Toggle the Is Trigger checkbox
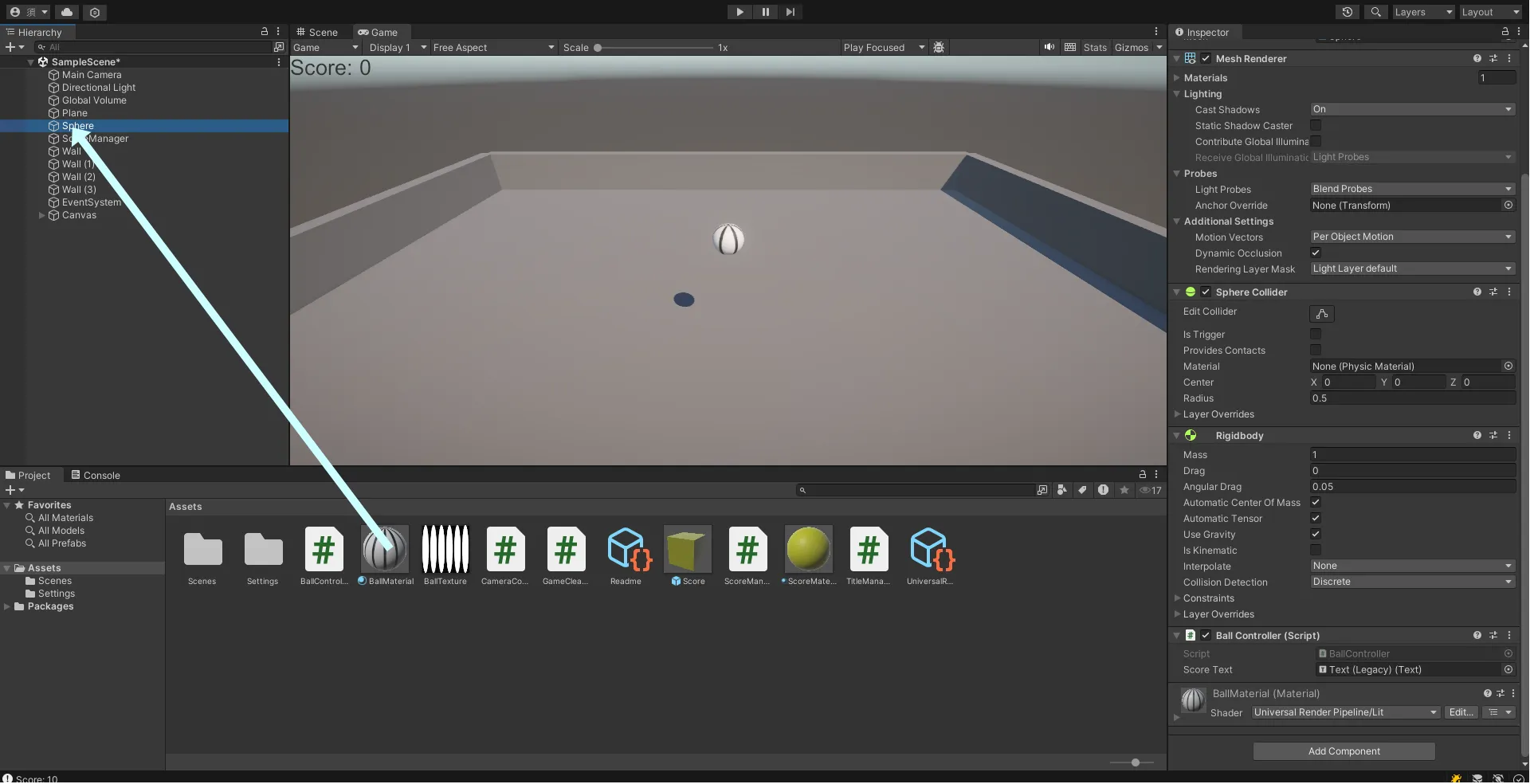The width and height of the screenshot is (1530, 784). coord(1316,335)
